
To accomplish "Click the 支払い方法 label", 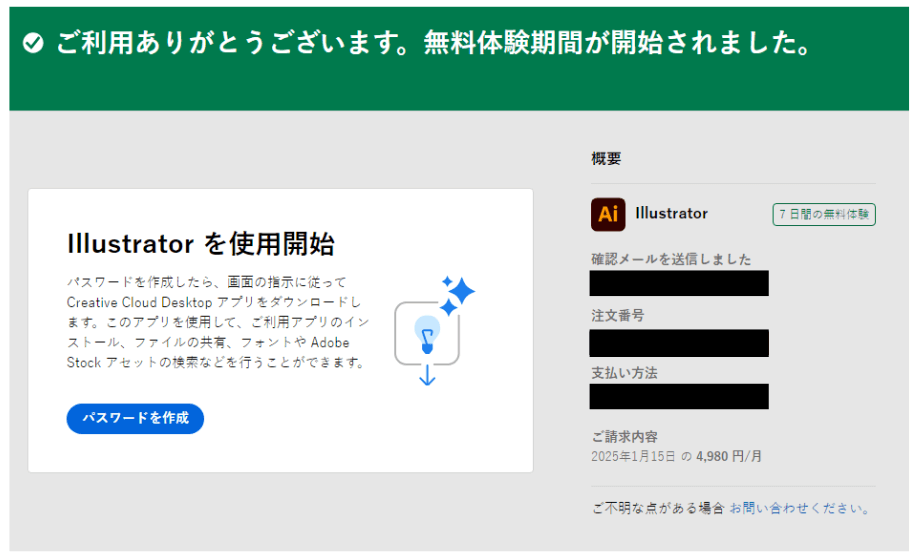I will tap(624, 373).
